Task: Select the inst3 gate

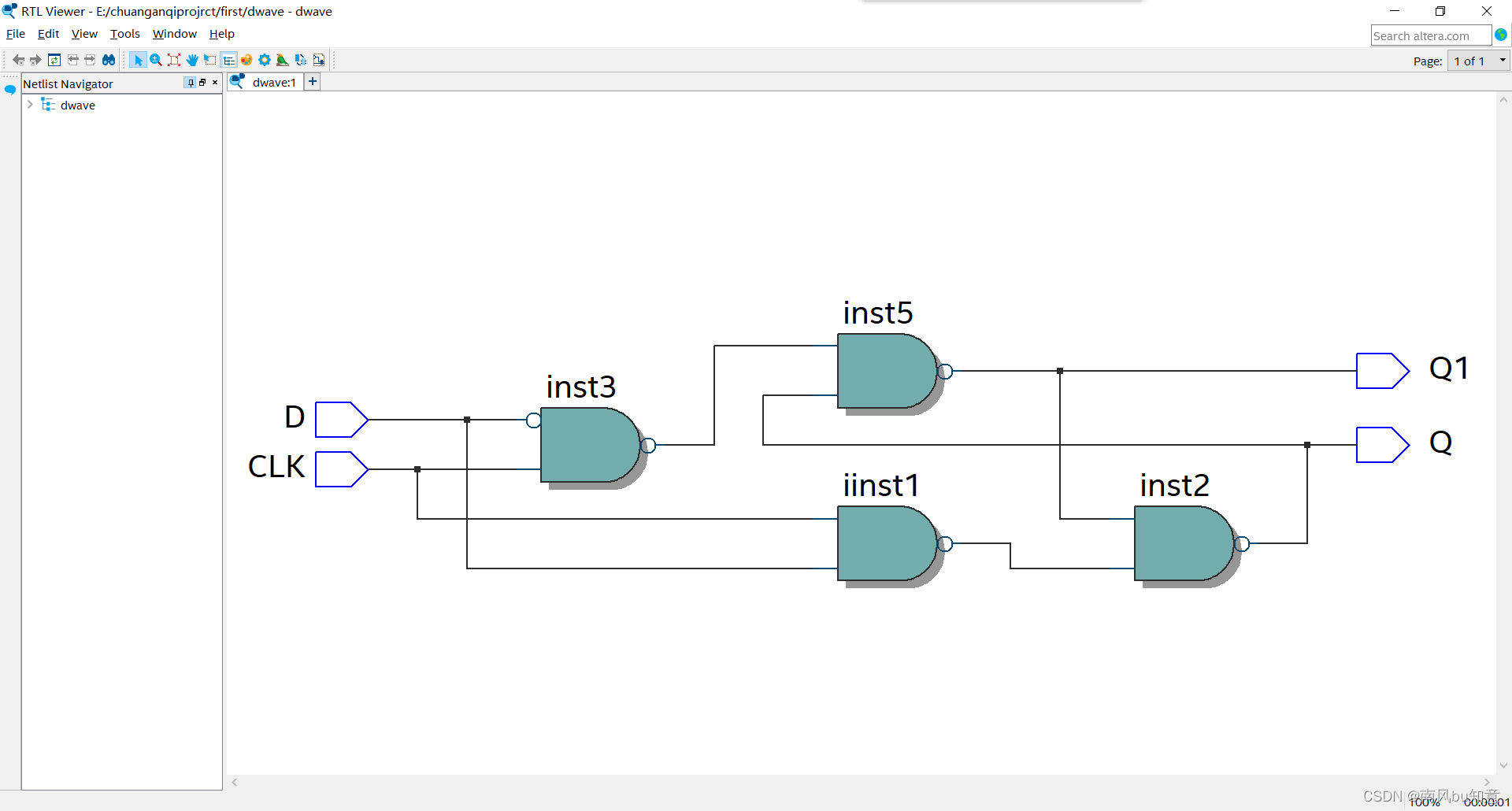Action: (591, 445)
